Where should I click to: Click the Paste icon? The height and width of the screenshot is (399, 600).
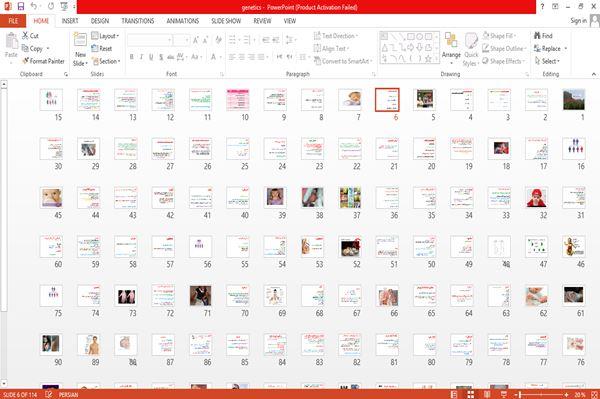(11, 41)
